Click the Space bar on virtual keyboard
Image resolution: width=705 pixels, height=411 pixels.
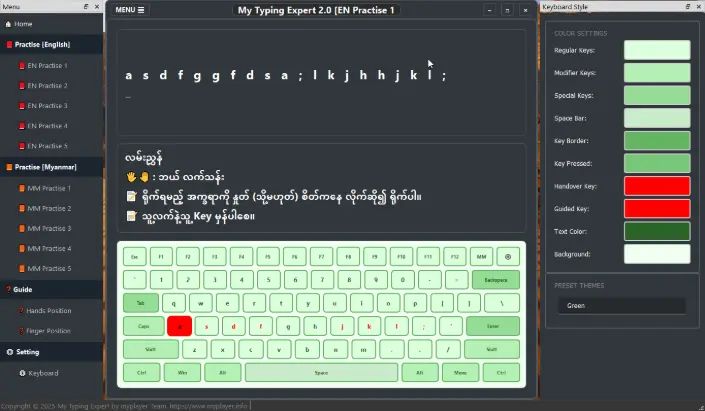[321, 373]
